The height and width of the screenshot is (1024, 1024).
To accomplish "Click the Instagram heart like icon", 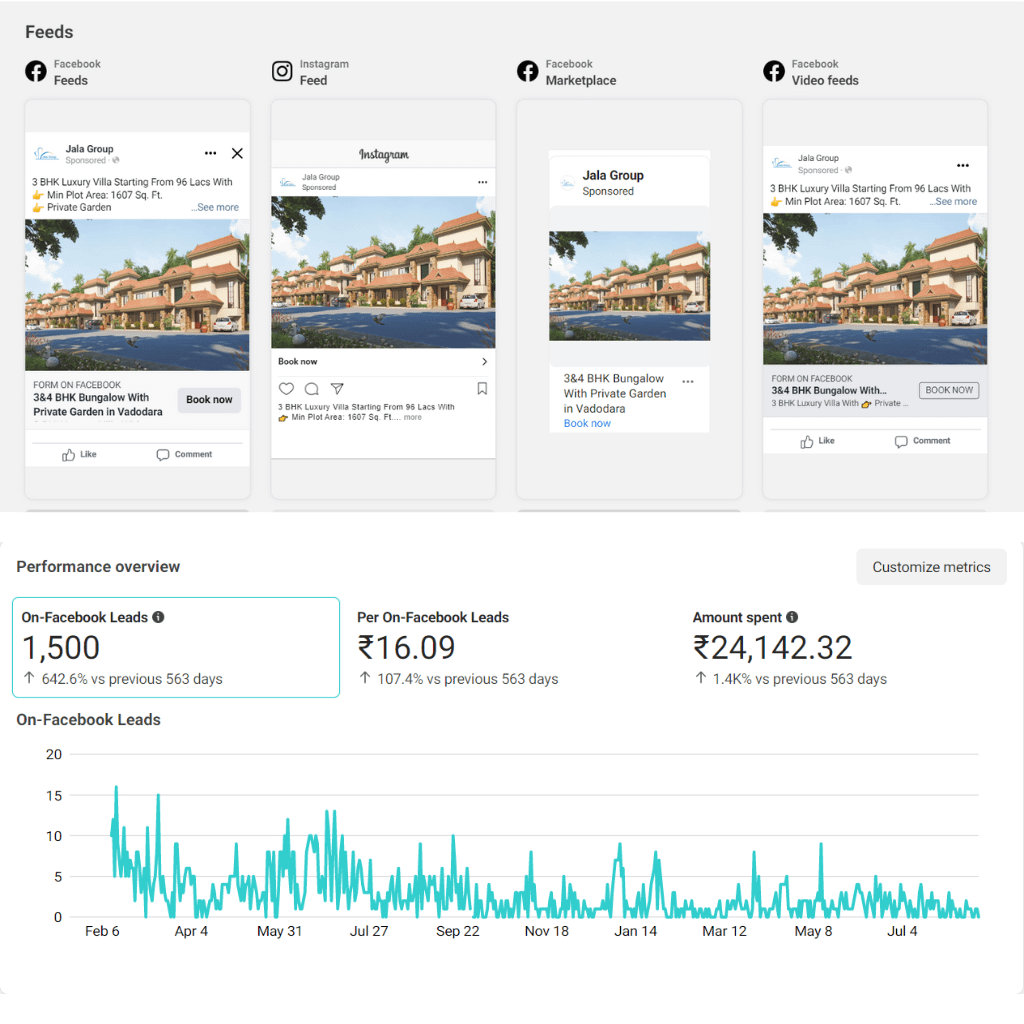I will click(286, 389).
